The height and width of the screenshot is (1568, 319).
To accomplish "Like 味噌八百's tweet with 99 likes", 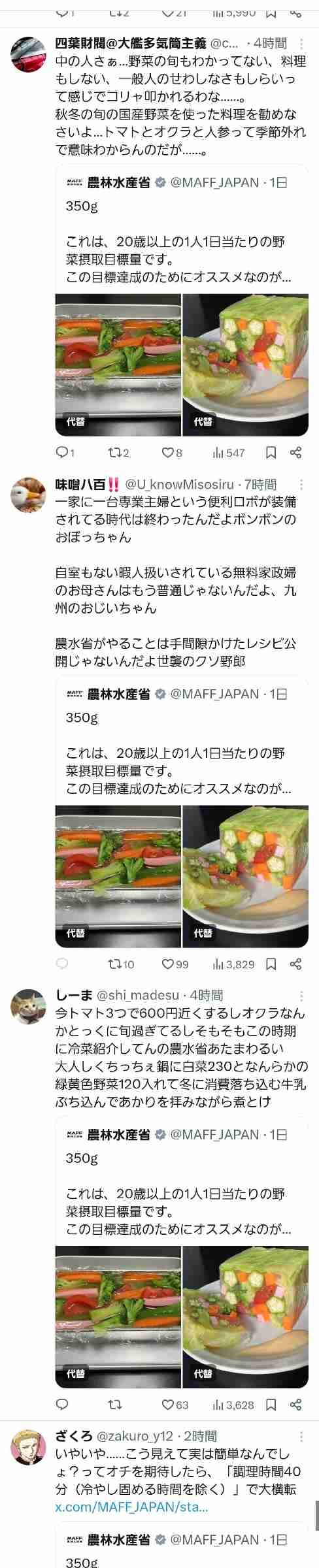I will pyautogui.click(x=175, y=964).
